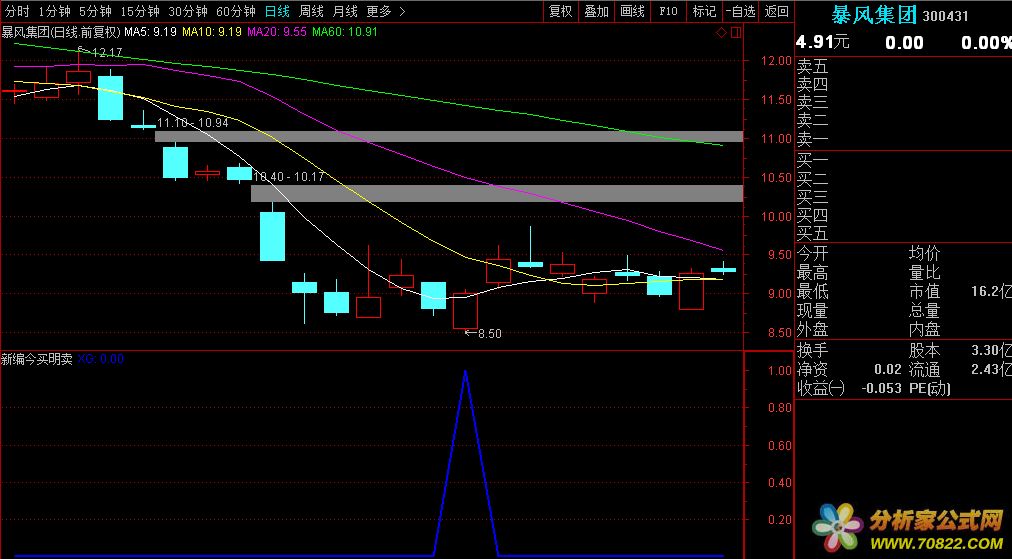Click the 标记 mark button
The width and height of the screenshot is (1012, 559).
[704, 11]
